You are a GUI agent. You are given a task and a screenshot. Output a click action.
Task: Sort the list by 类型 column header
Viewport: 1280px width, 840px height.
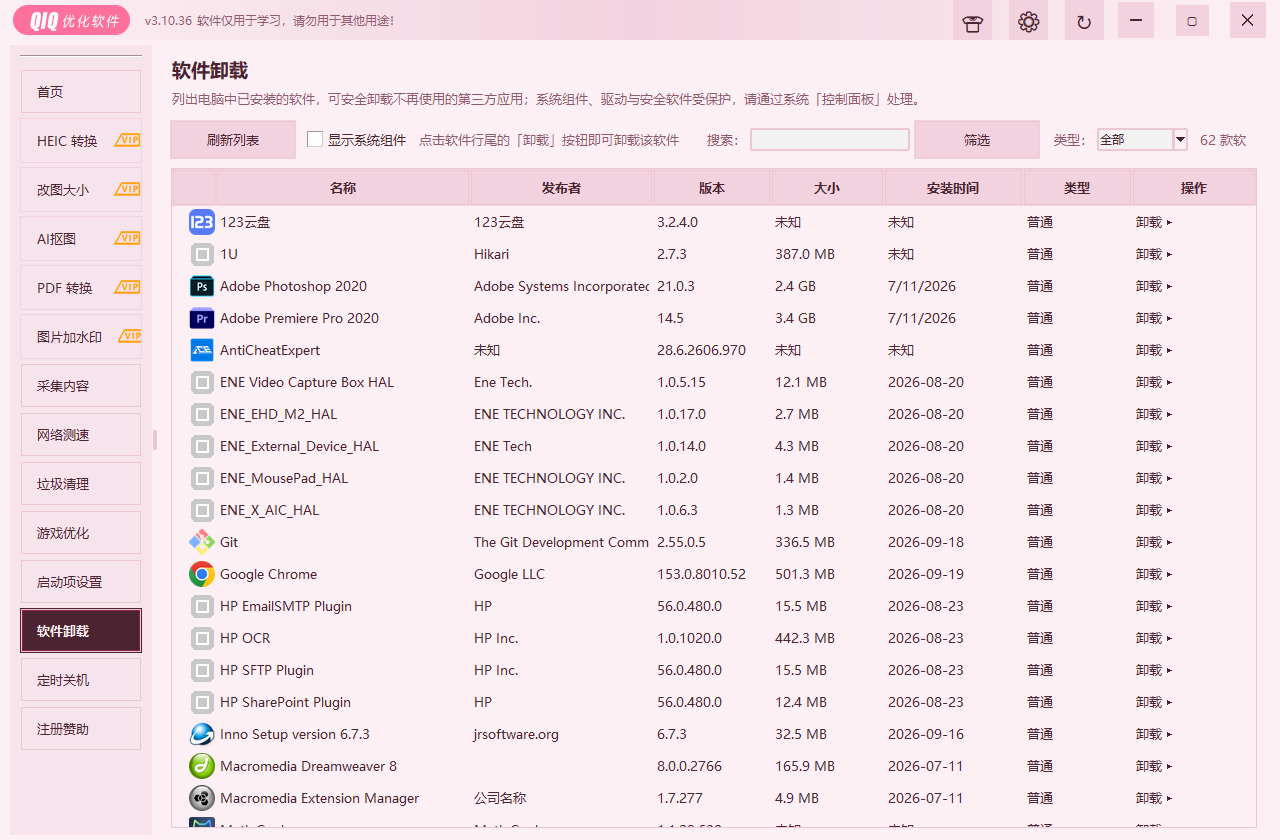1077,188
